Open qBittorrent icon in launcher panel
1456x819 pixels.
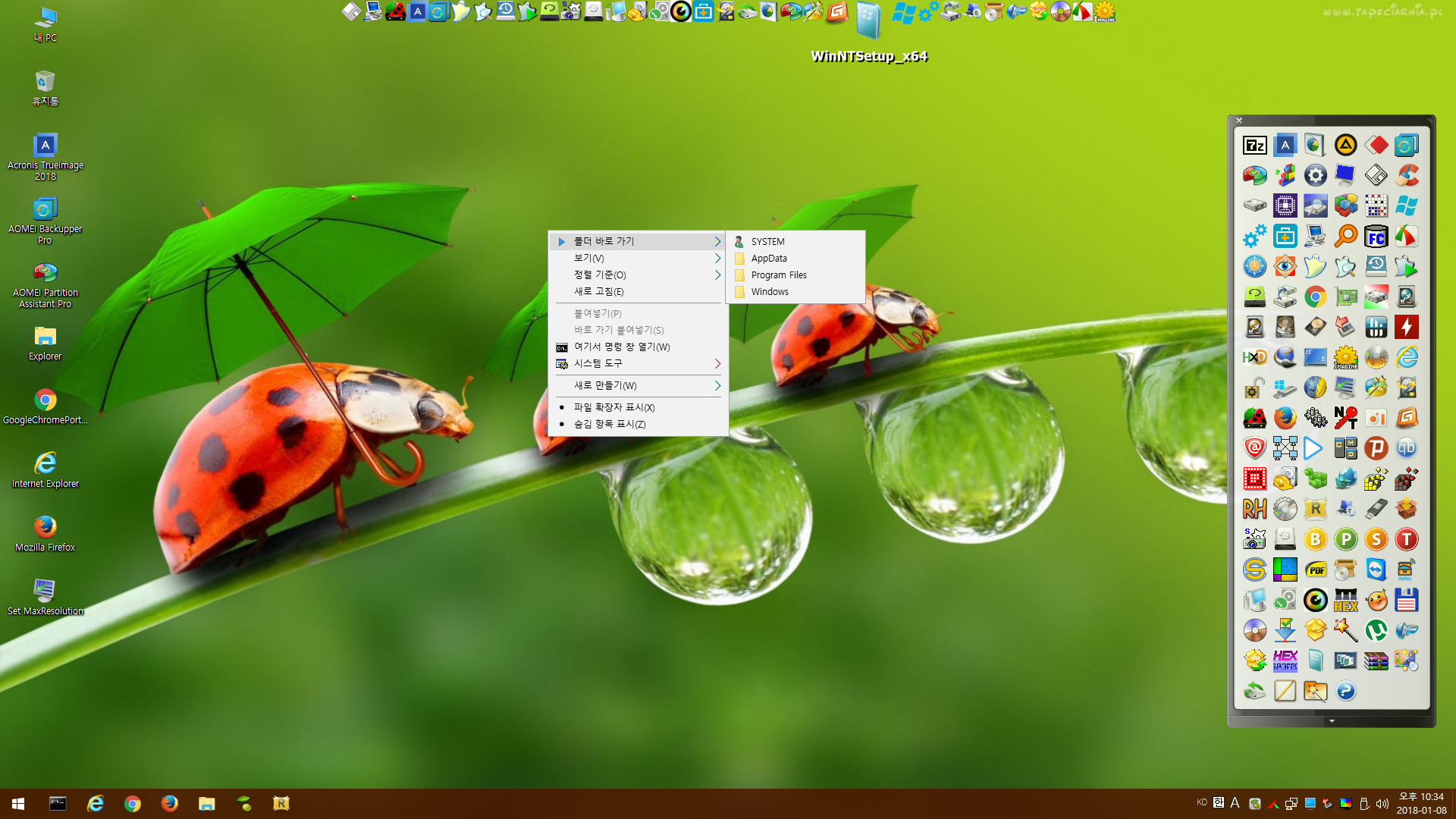1406,448
